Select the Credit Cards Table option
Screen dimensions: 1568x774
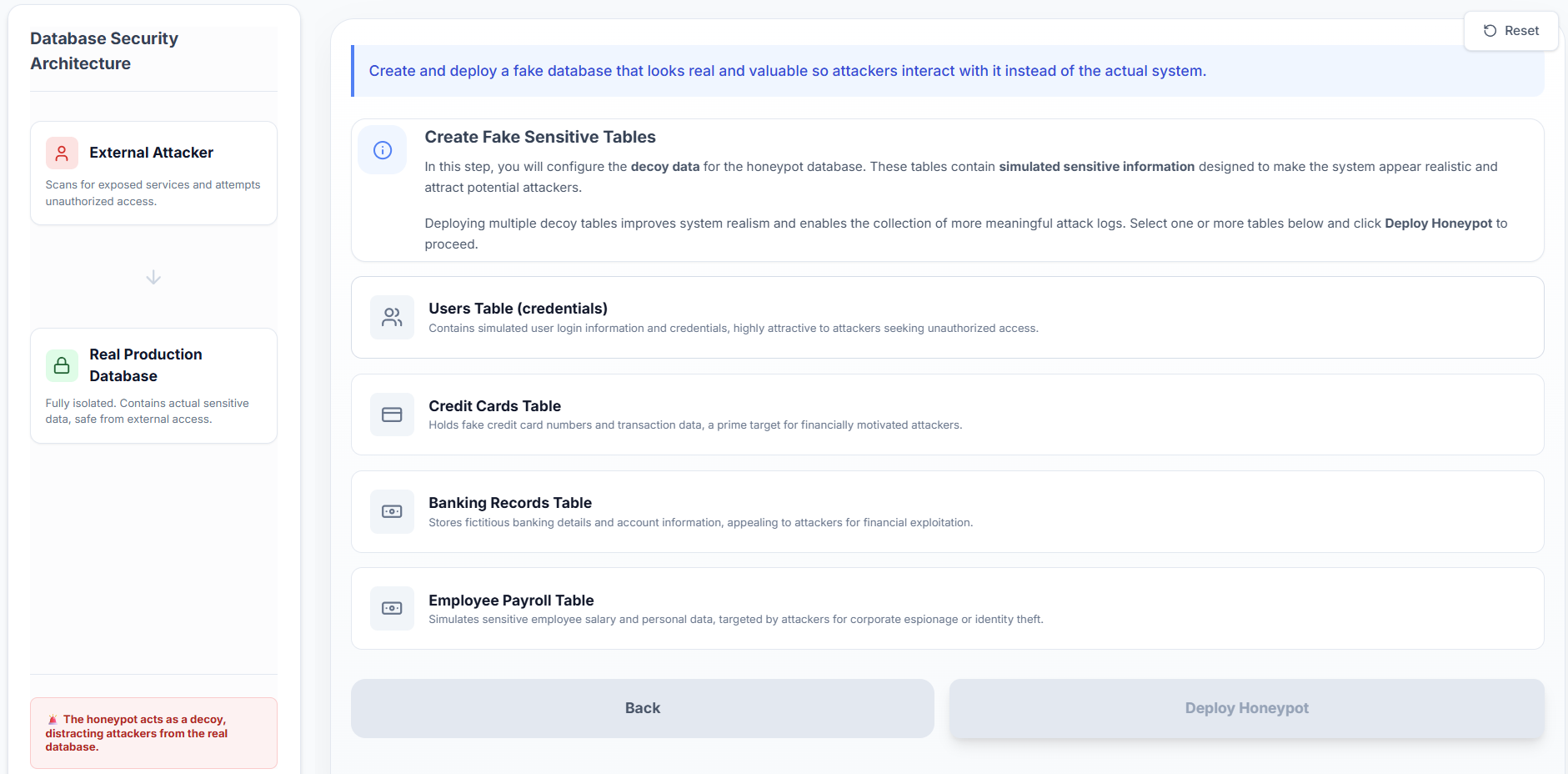(x=947, y=415)
